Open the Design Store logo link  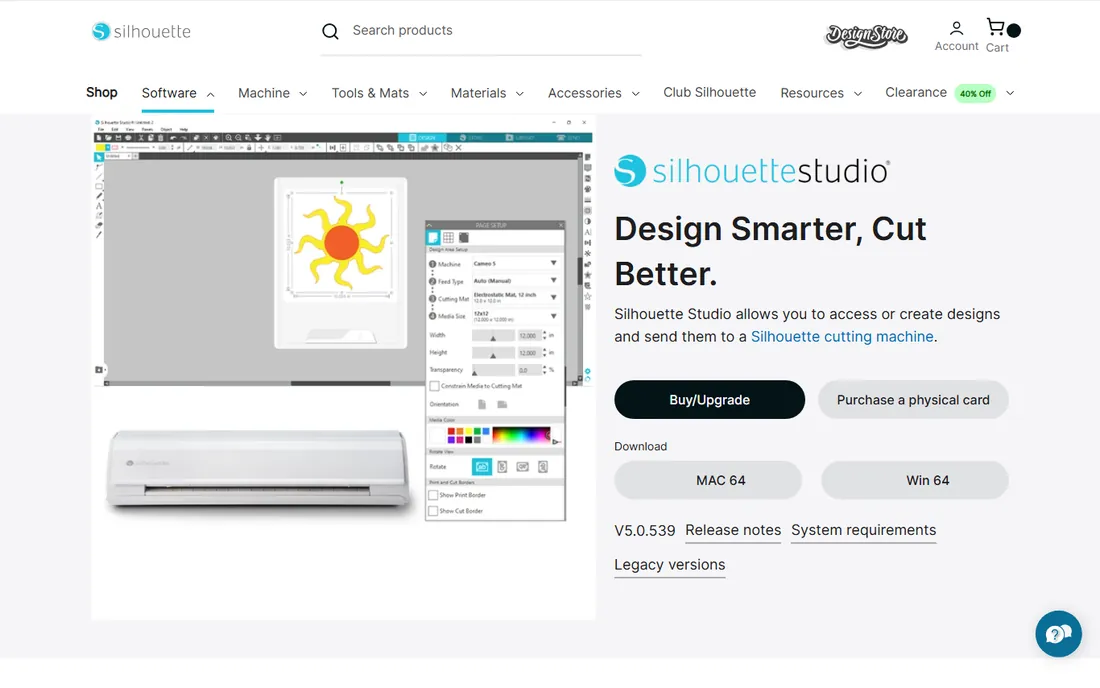click(866, 35)
